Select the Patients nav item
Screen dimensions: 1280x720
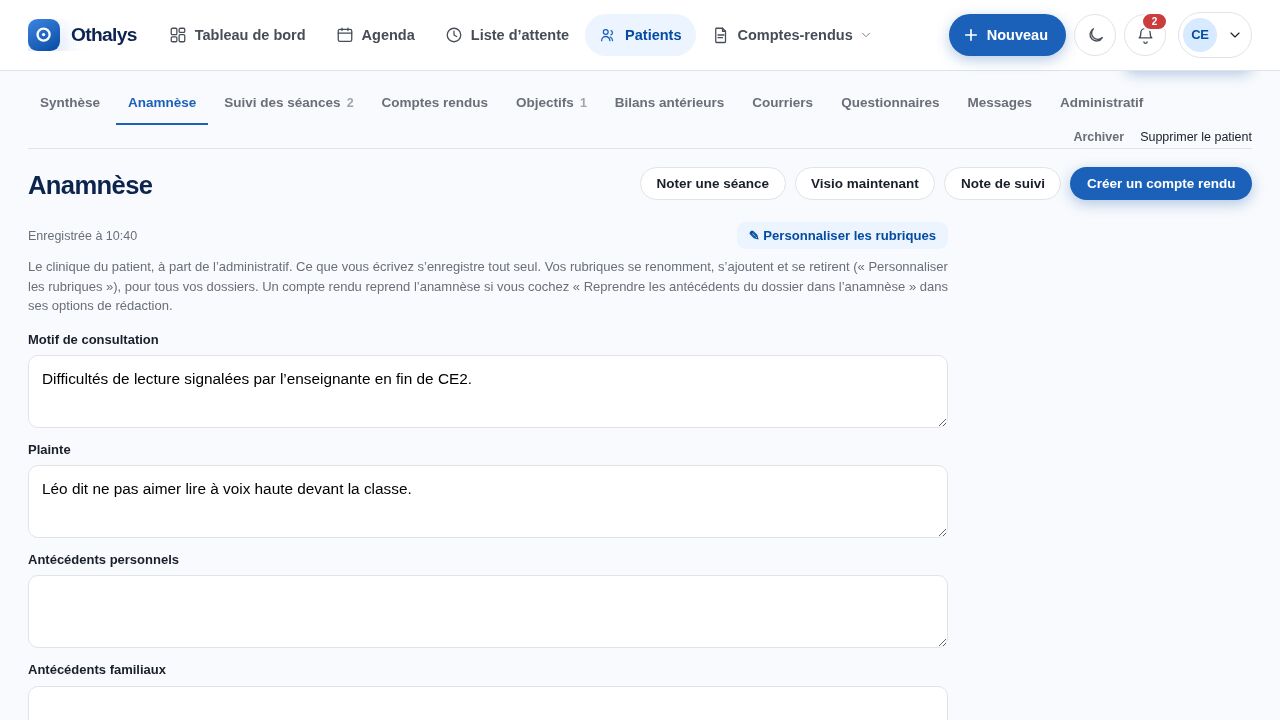pyautogui.click(x=640, y=35)
